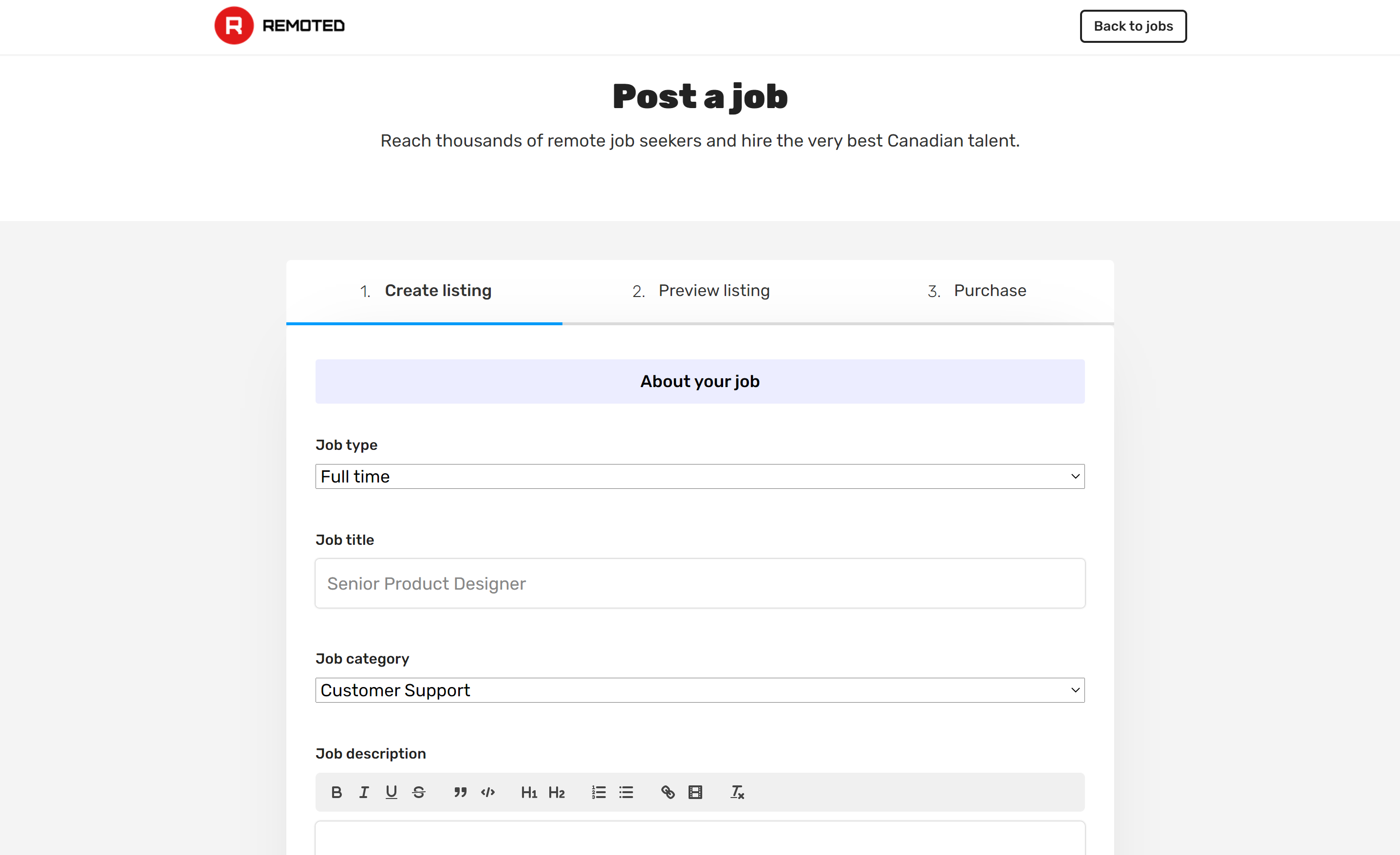Apply Heading 2 style
This screenshot has width=1400, height=855.
coord(556,792)
